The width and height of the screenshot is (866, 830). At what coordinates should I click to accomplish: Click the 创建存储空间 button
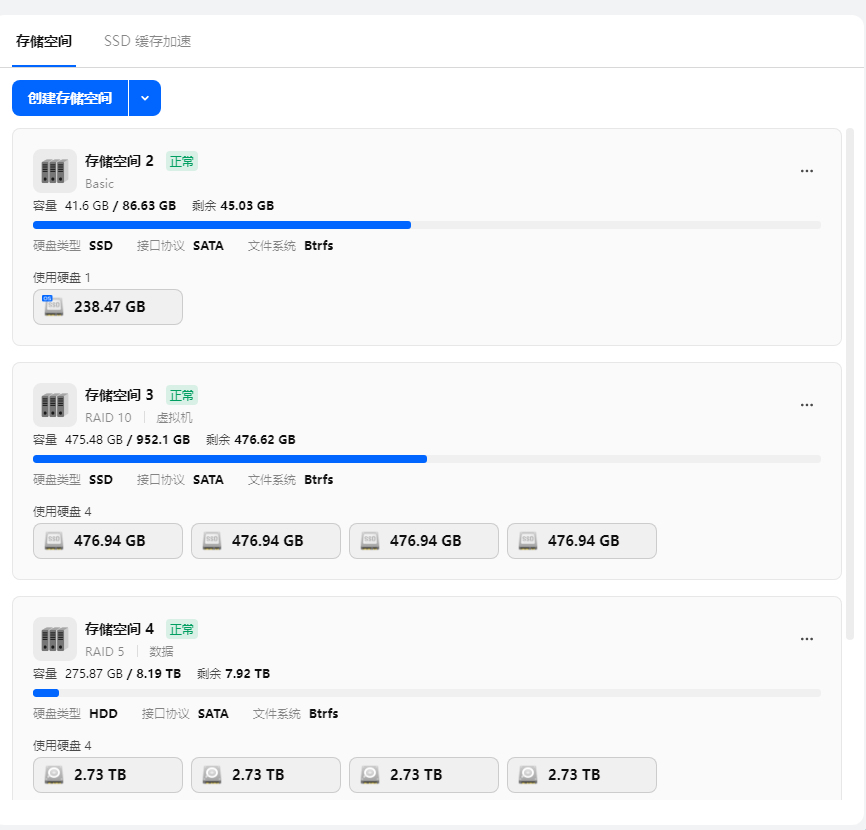(x=70, y=98)
